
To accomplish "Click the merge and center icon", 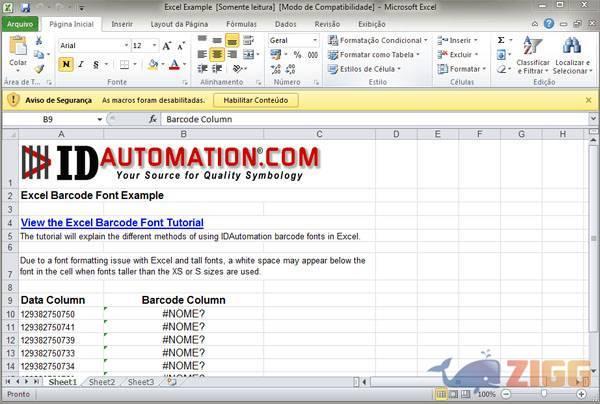I will pyautogui.click(x=248, y=55).
